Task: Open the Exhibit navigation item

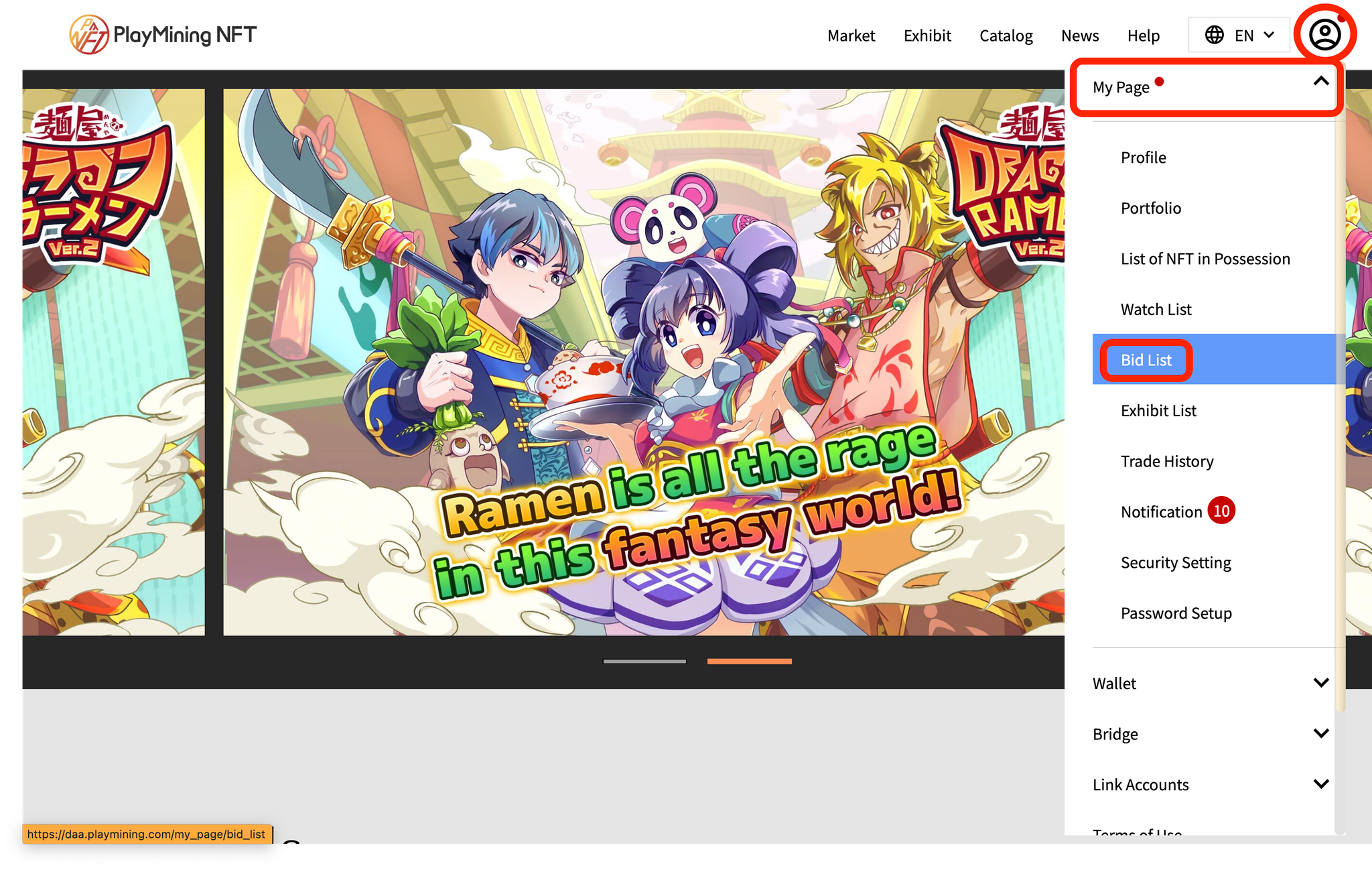Action: 927,36
